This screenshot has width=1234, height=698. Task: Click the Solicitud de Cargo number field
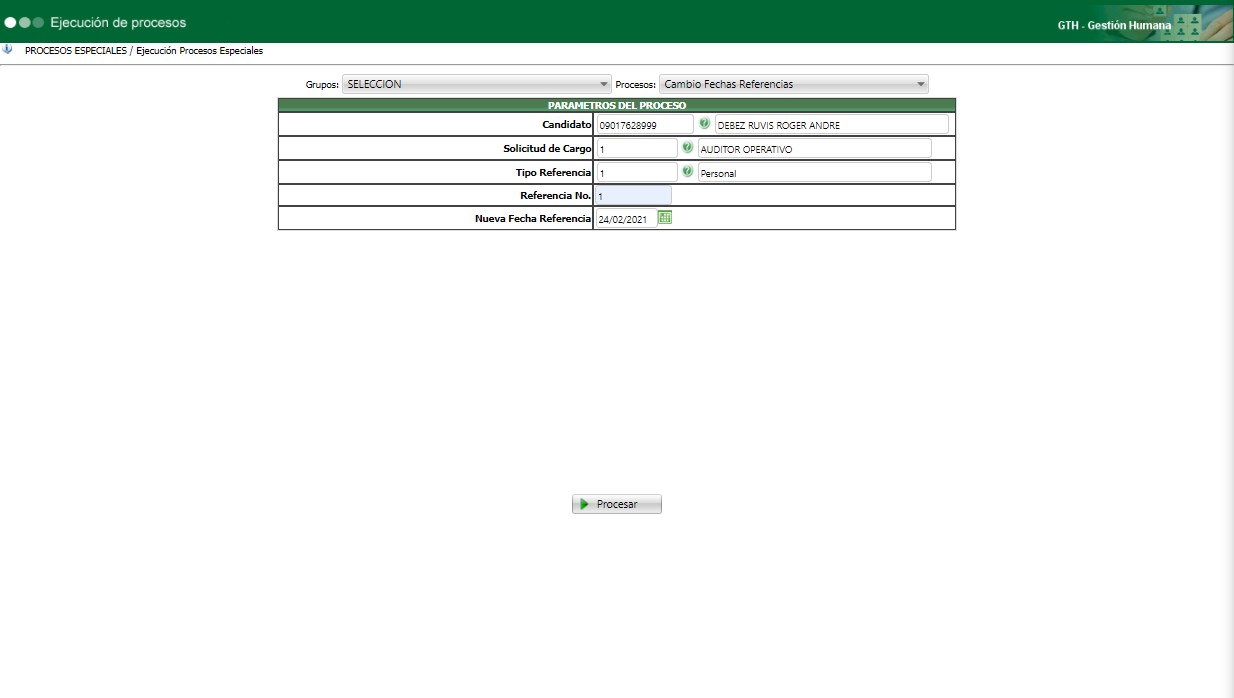tap(636, 148)
